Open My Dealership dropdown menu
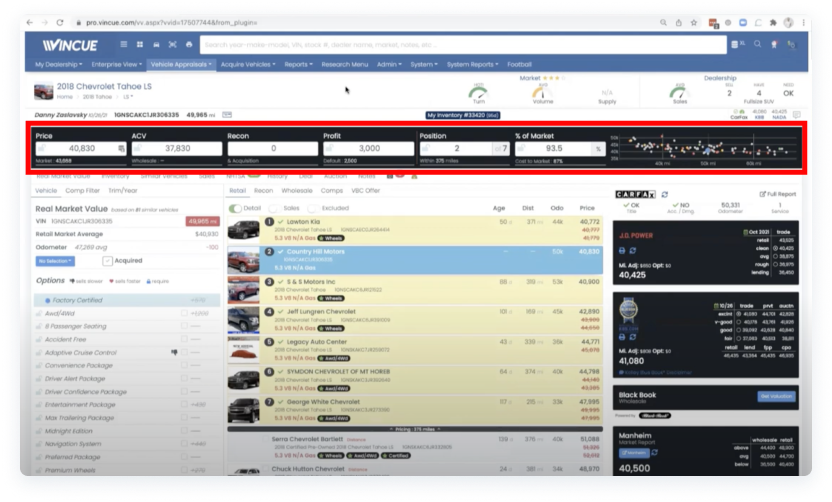 pos(58,64)
